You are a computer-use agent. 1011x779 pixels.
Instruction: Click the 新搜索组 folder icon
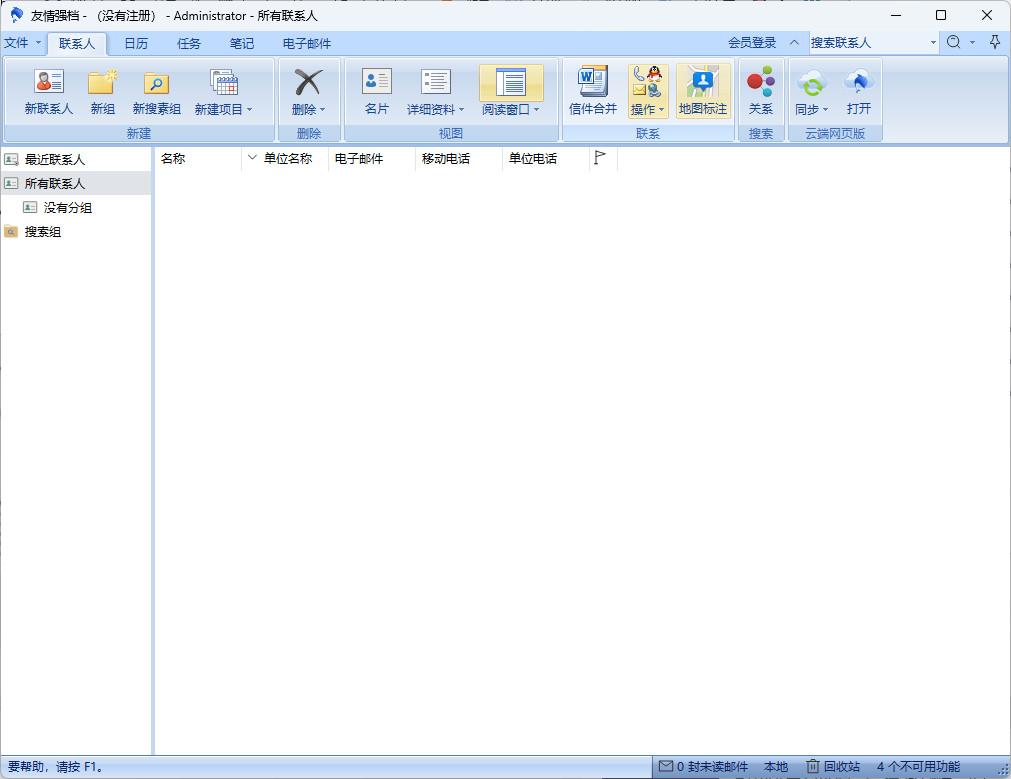[x=157, y=83]
